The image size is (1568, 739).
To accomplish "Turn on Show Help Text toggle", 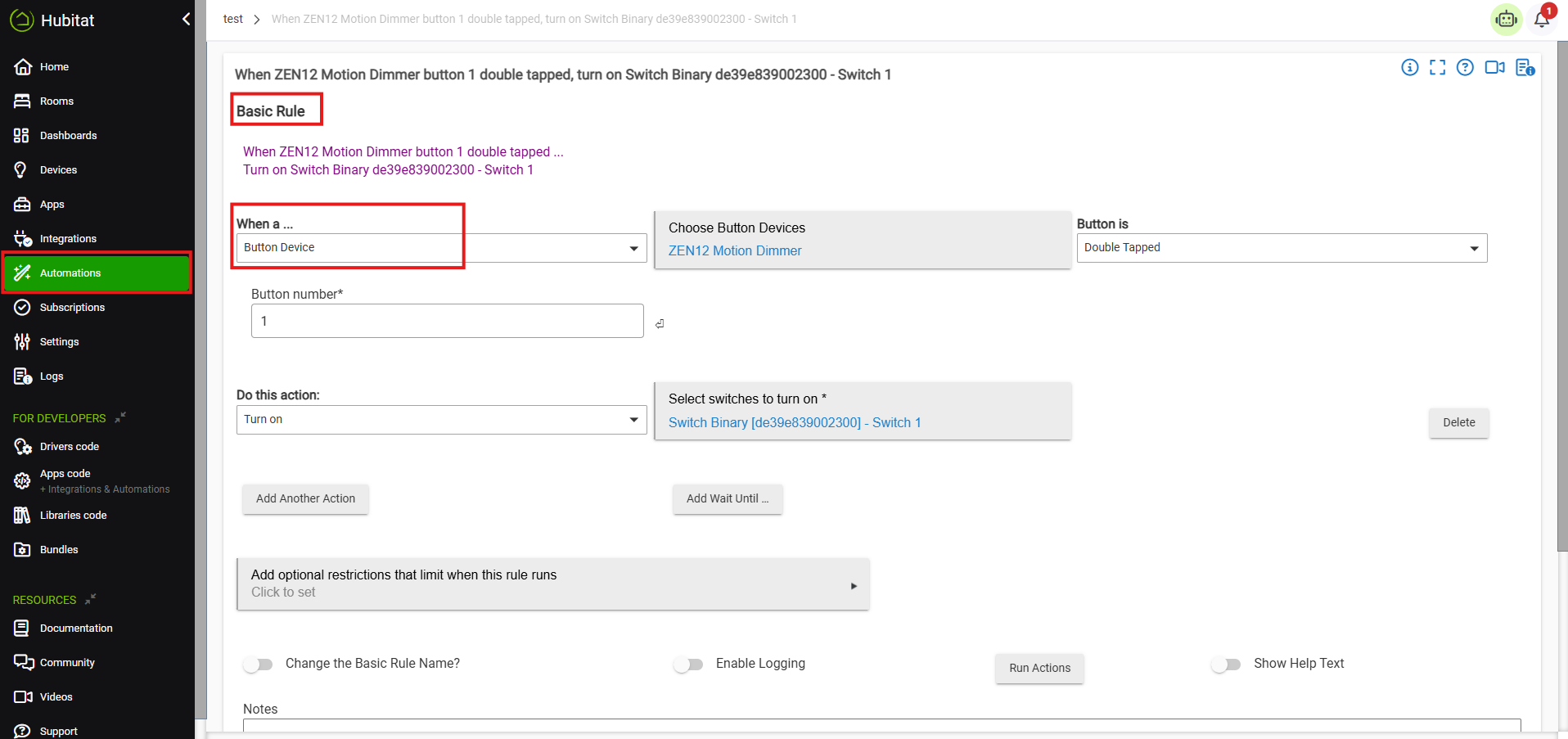I will (x=1226, y=665).
